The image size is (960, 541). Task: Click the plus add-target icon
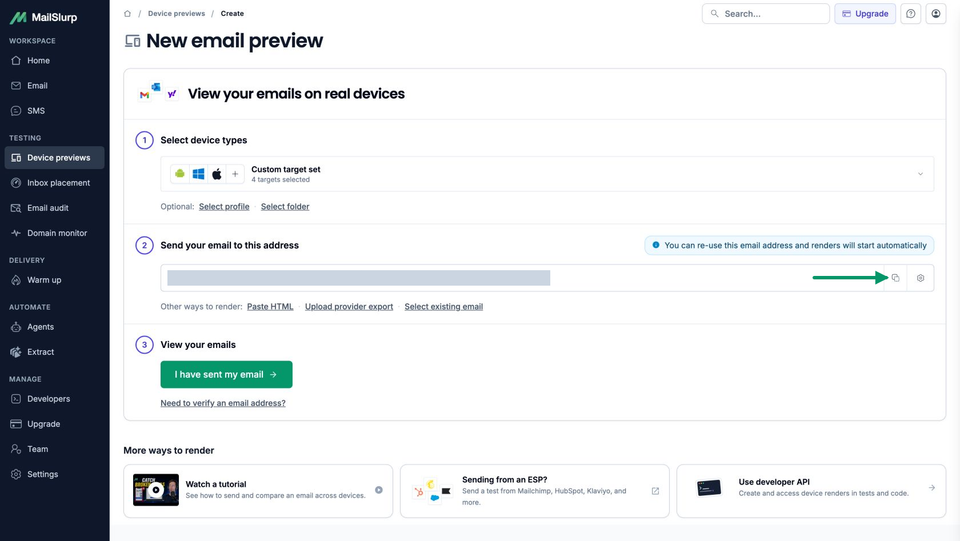tap(235, 174)
